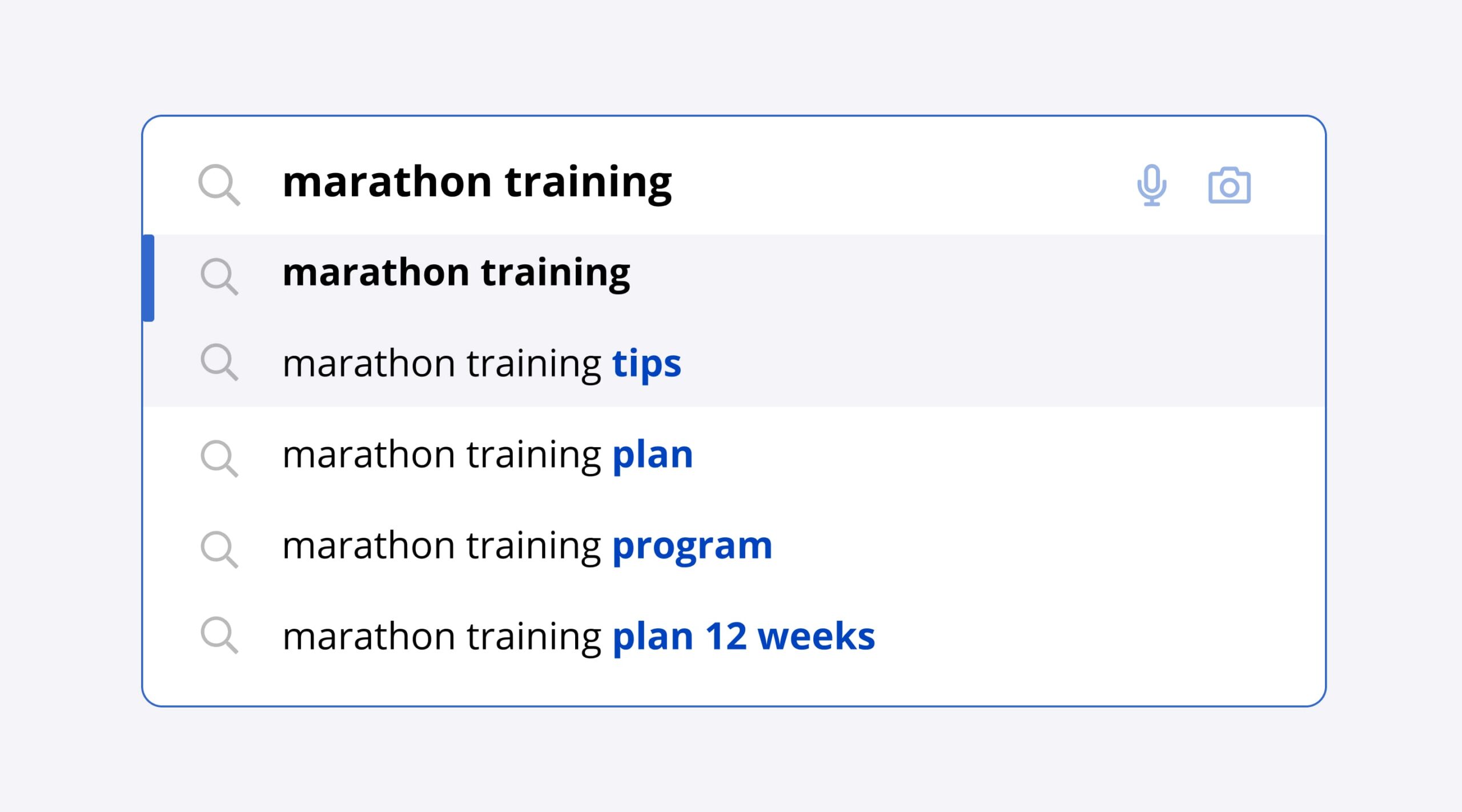Click the magnifier icon beside 'marathon training plan'
Image resolution: width=1462 pixels, height=812 pixels.
[x=218, y=457]
